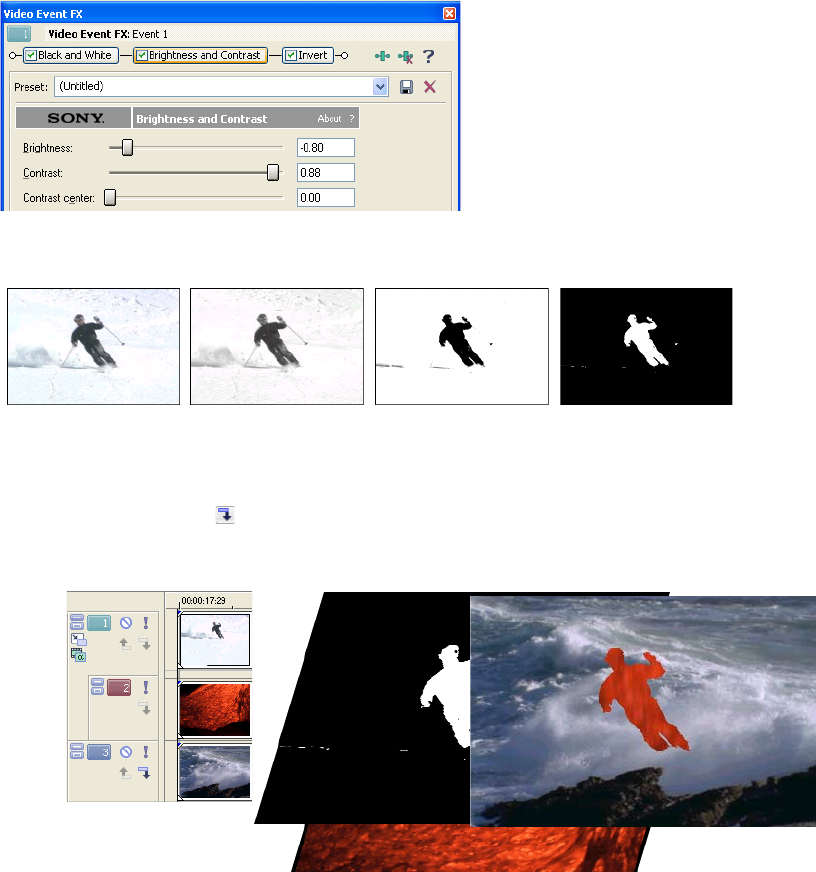This screenshot has height=872, width=816.
Task: Select the white silhouette on black thumbnail
Action: 646,346
